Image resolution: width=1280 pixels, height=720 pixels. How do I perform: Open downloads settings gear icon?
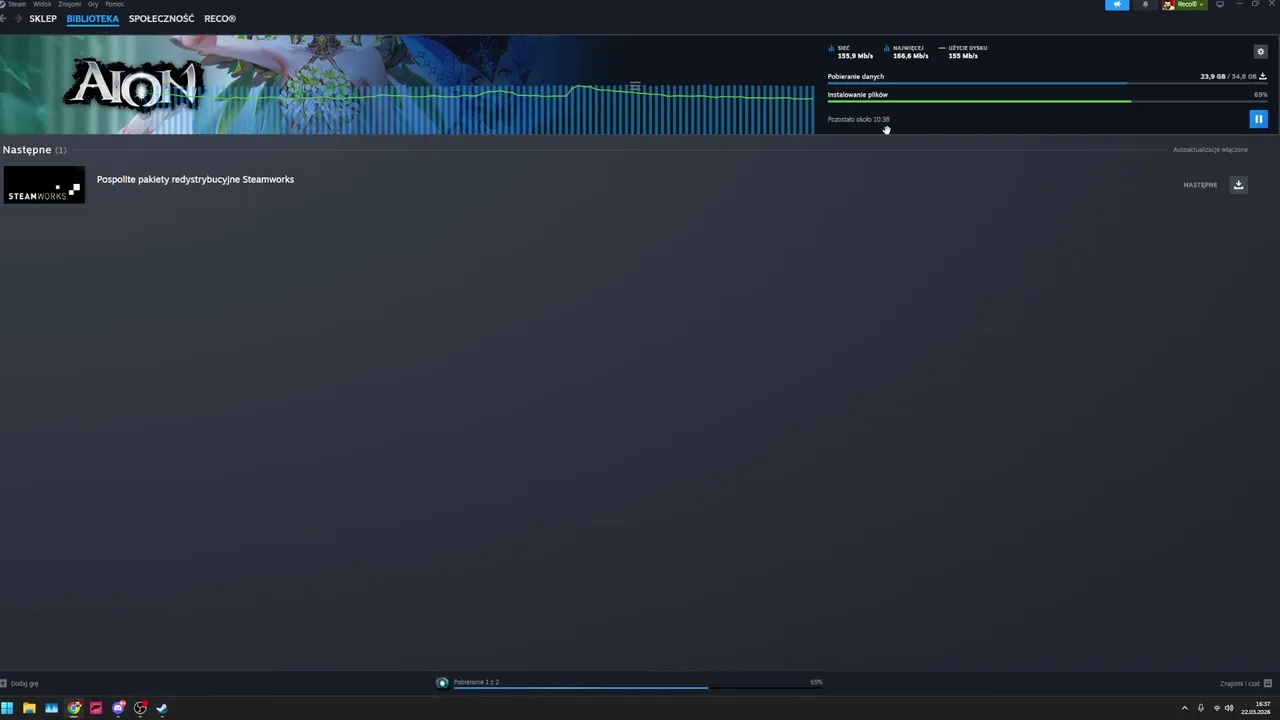tap(1260, 52)
